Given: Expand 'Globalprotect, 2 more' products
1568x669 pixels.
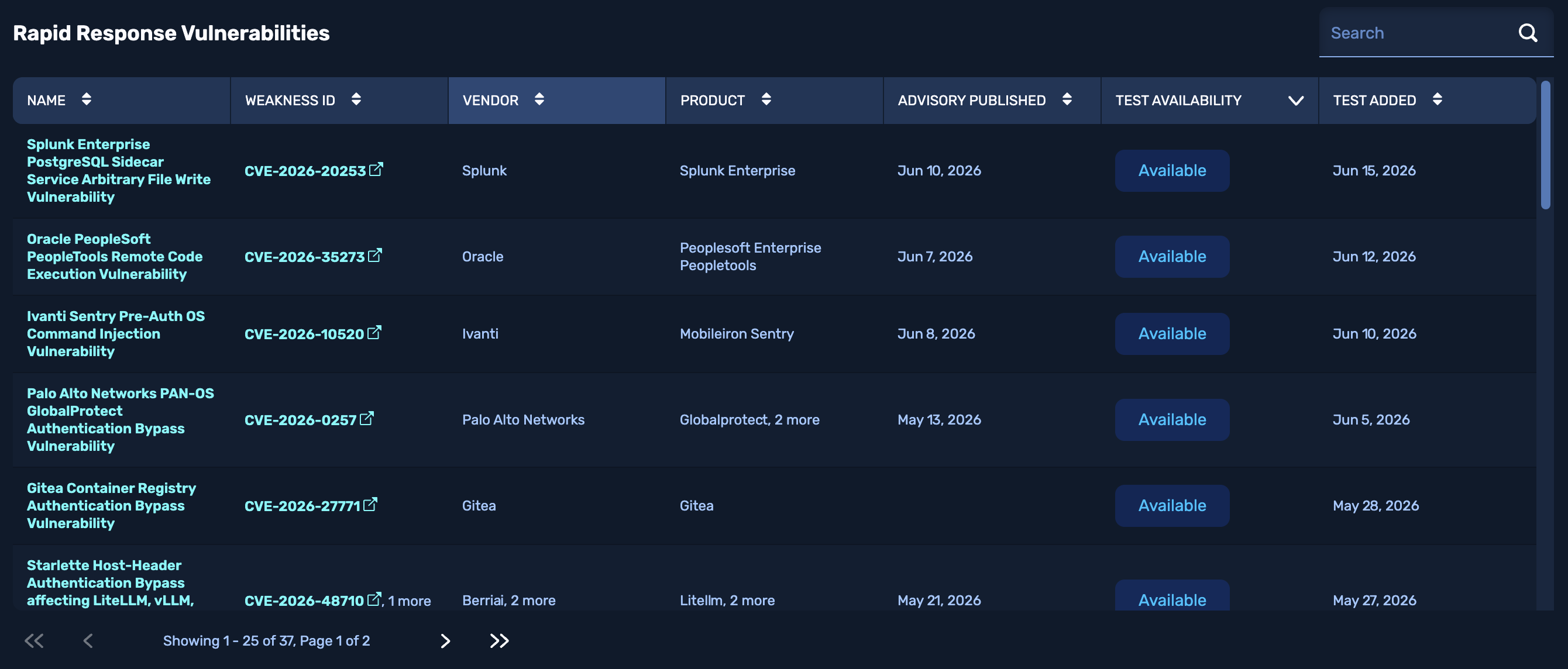Looking at the screenshot, I should tap(749, 420).
